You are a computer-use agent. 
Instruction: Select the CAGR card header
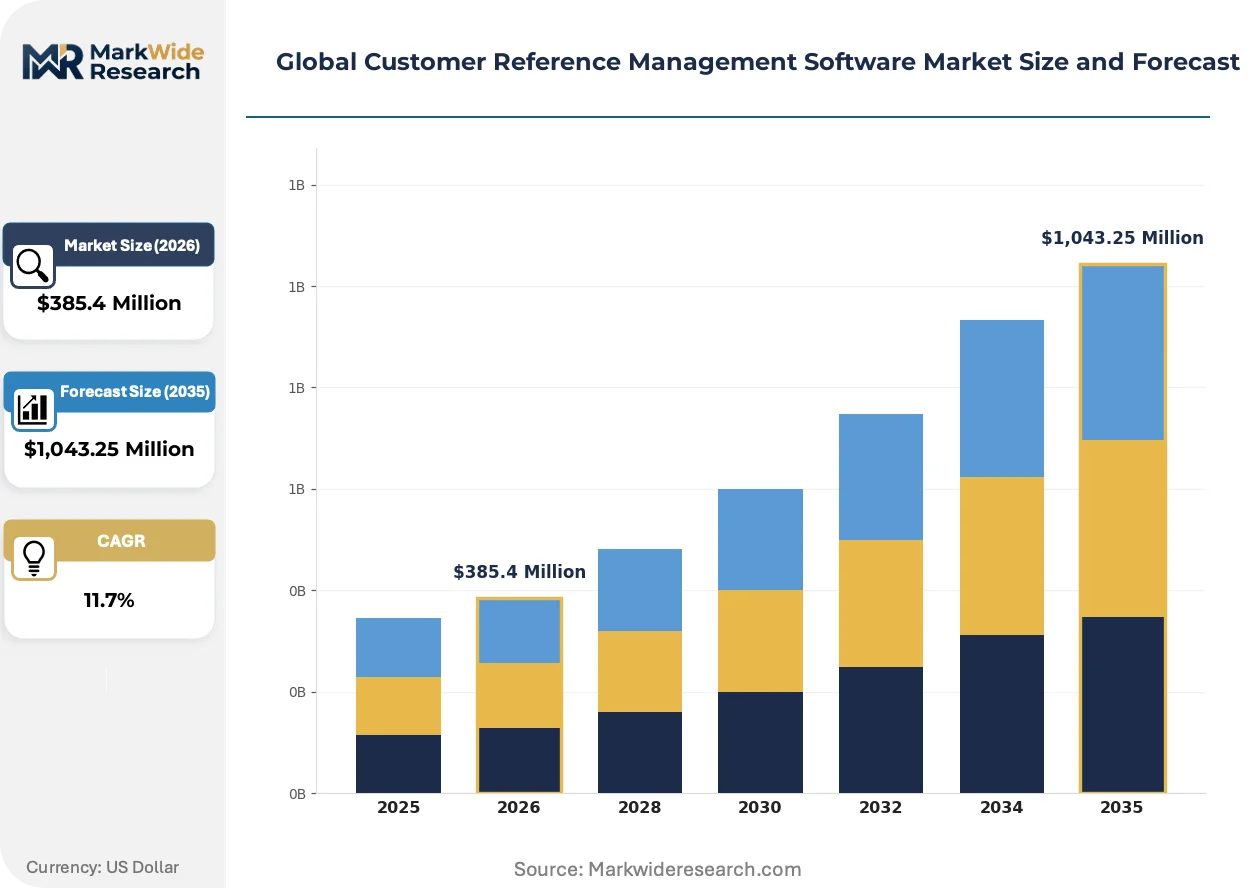(109, 540)
